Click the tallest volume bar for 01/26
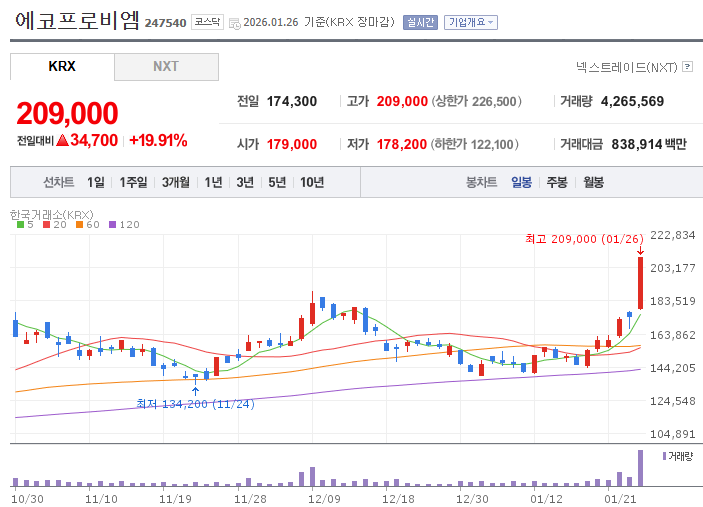The image size is (703, 507). pyautogui.click(x=640, y=468)
